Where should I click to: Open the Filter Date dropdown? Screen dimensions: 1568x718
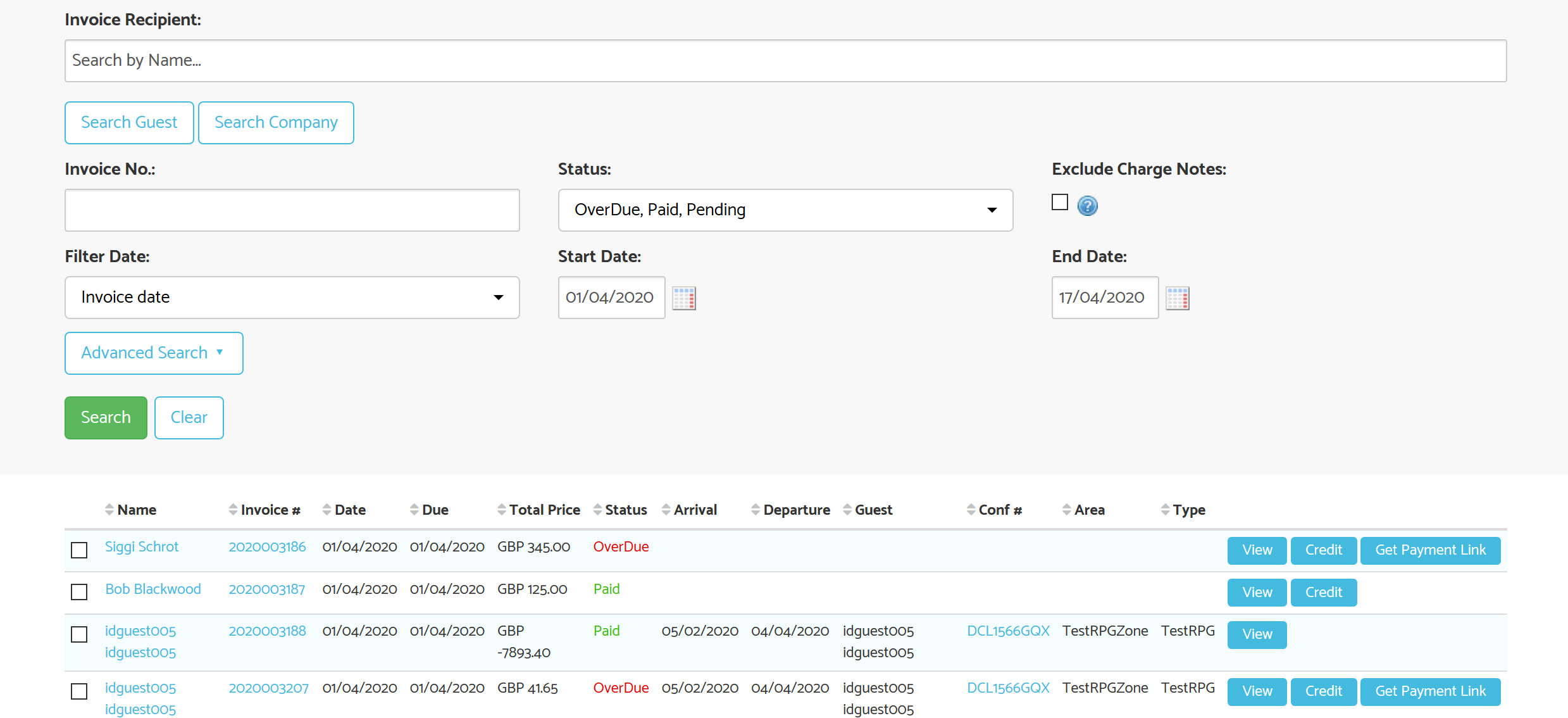[x=292, y=298]
